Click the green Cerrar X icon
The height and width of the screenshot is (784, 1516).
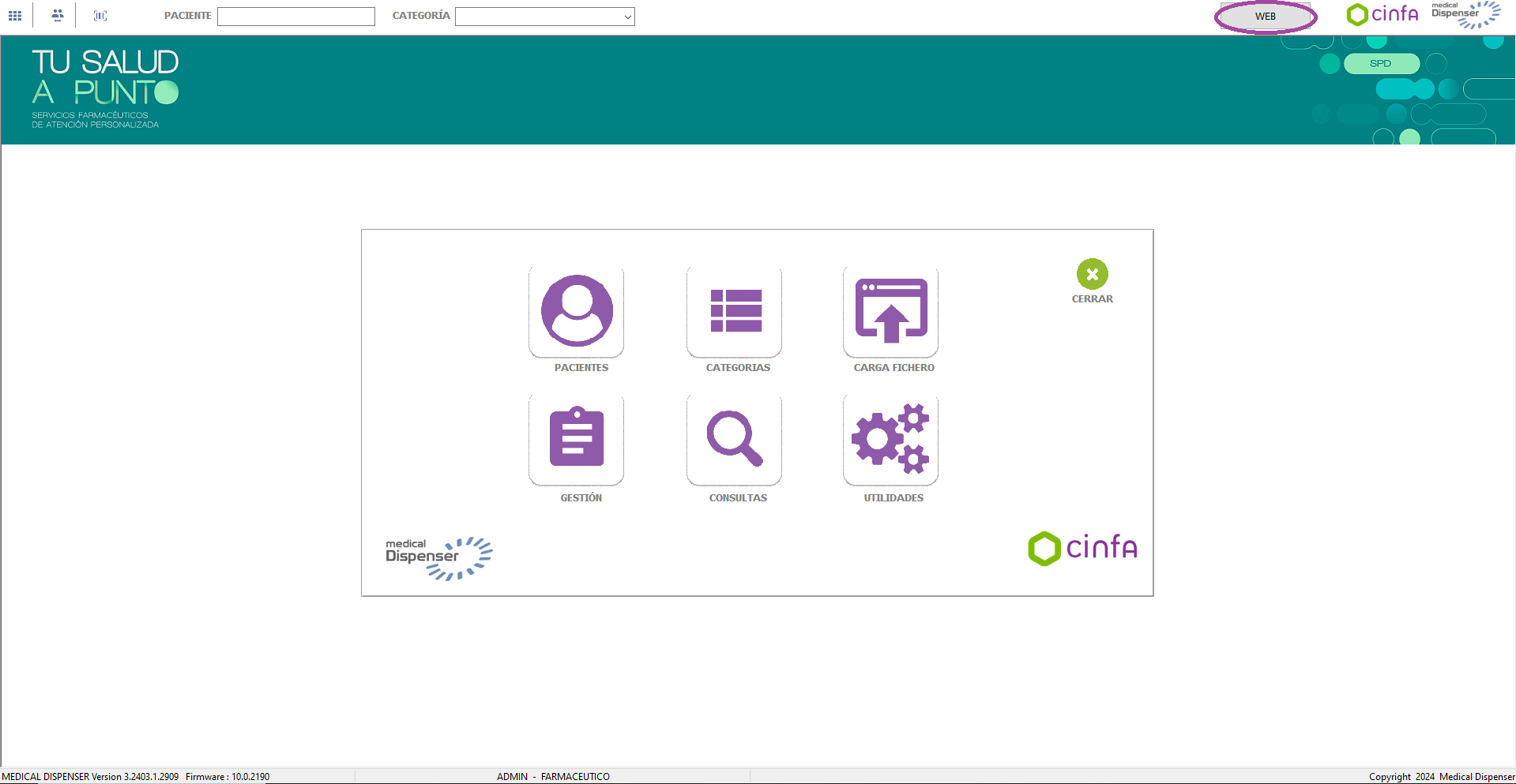1092,275
